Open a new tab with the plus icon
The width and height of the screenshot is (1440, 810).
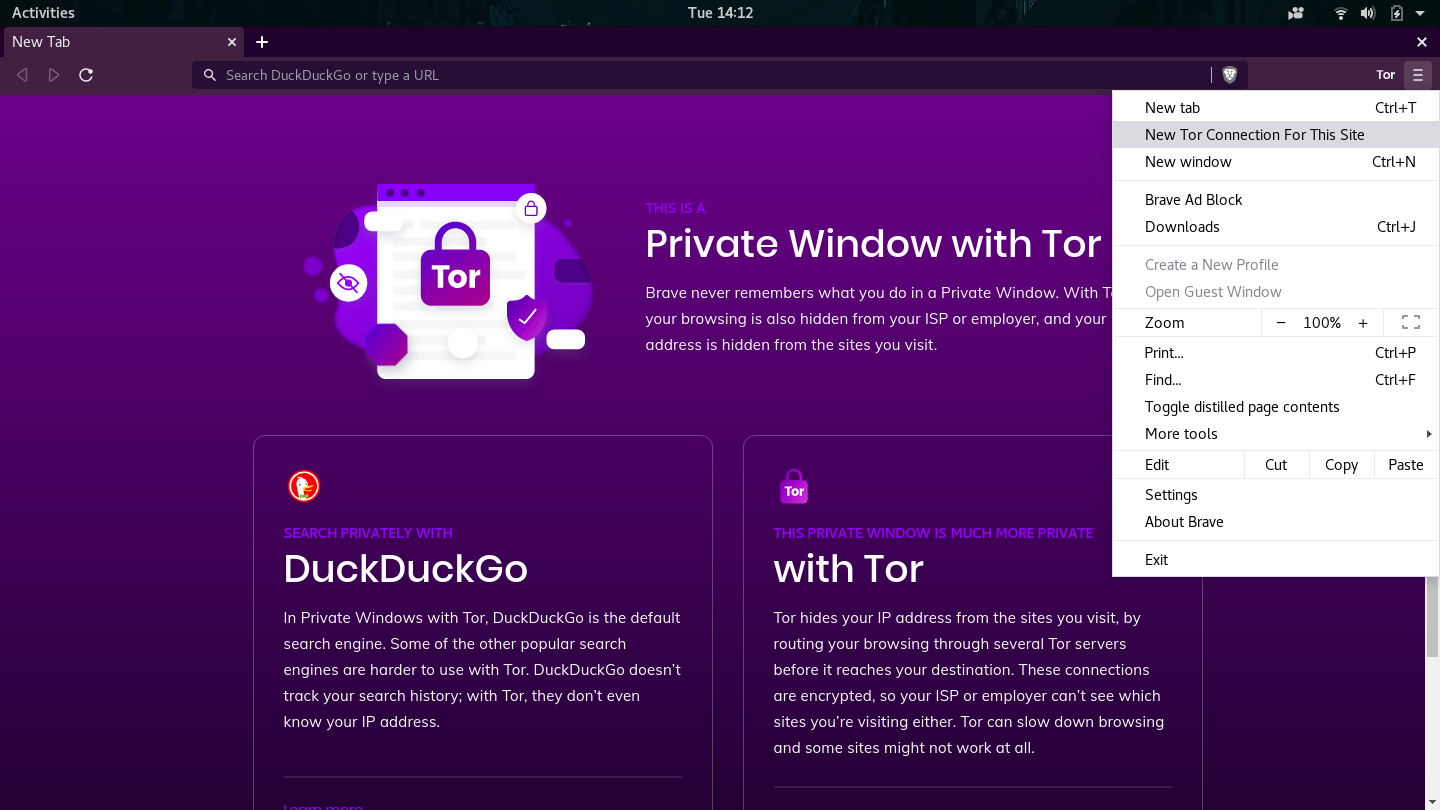pyautogui.click(x=262, y=42)
